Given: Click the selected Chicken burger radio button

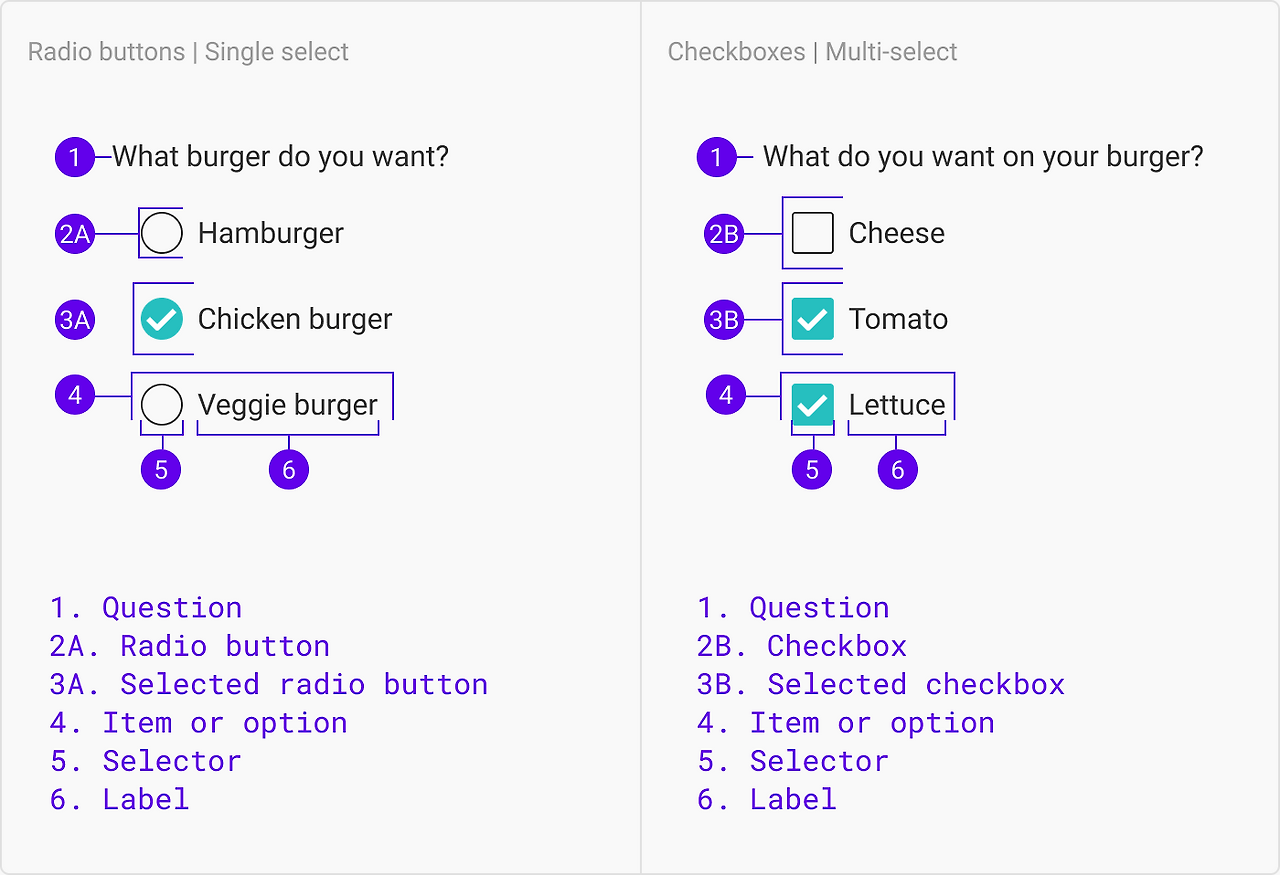Looking at the screenshot, I should pyautogui.click(x=161, y=319).
